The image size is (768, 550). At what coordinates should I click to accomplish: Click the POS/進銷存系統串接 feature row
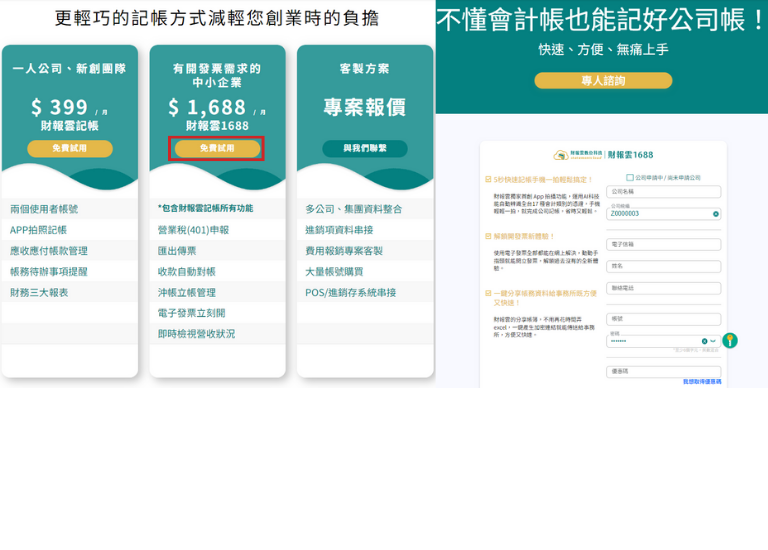(365, 292)
